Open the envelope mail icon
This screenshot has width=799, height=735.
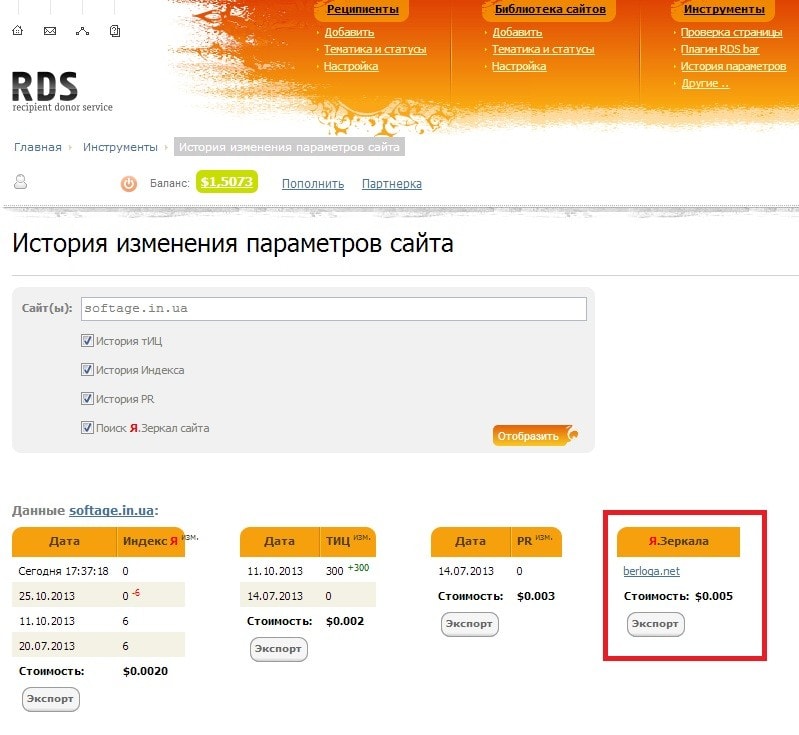(x=50, y=31)
